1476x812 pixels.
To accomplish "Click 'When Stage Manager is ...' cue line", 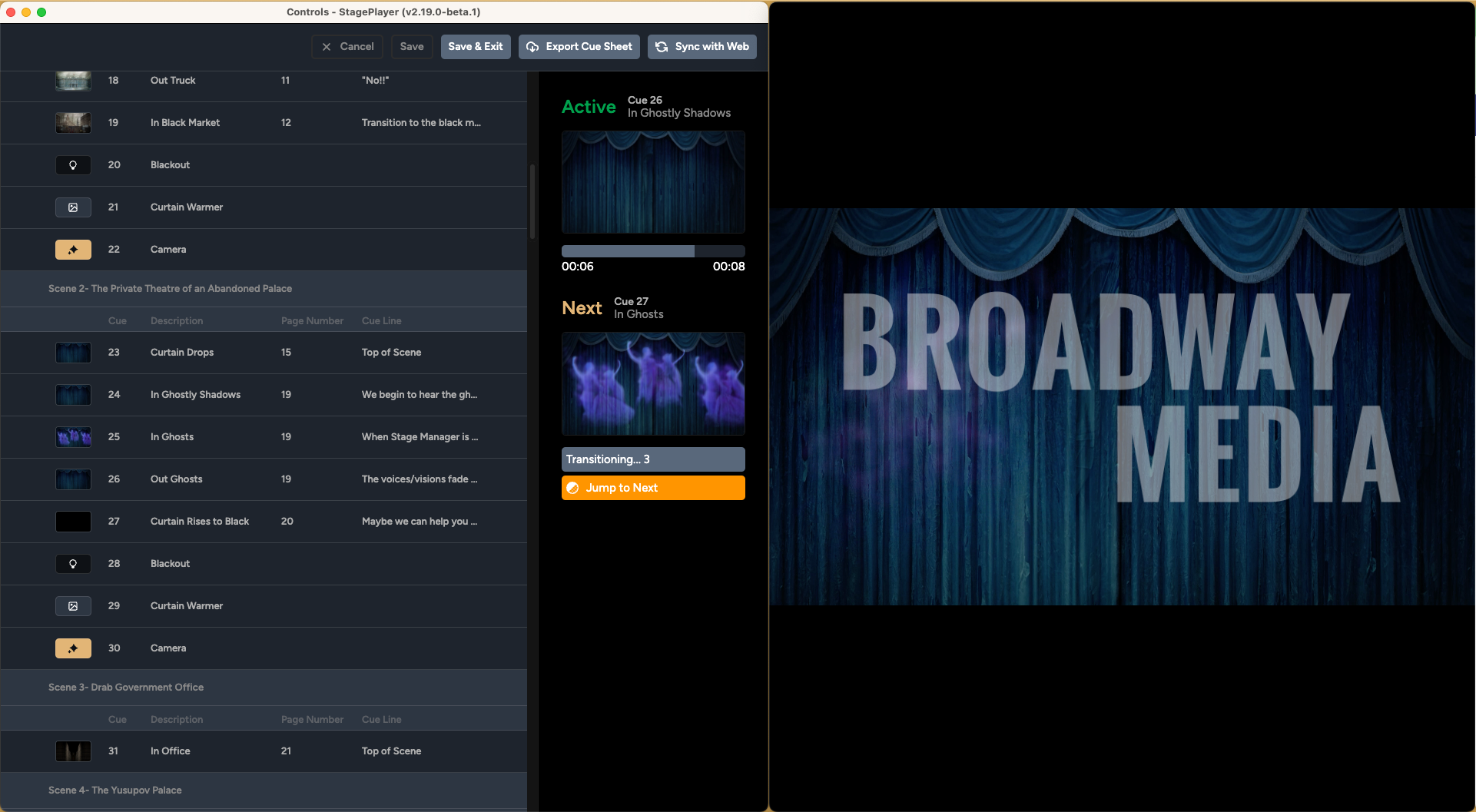I will 420,437.
